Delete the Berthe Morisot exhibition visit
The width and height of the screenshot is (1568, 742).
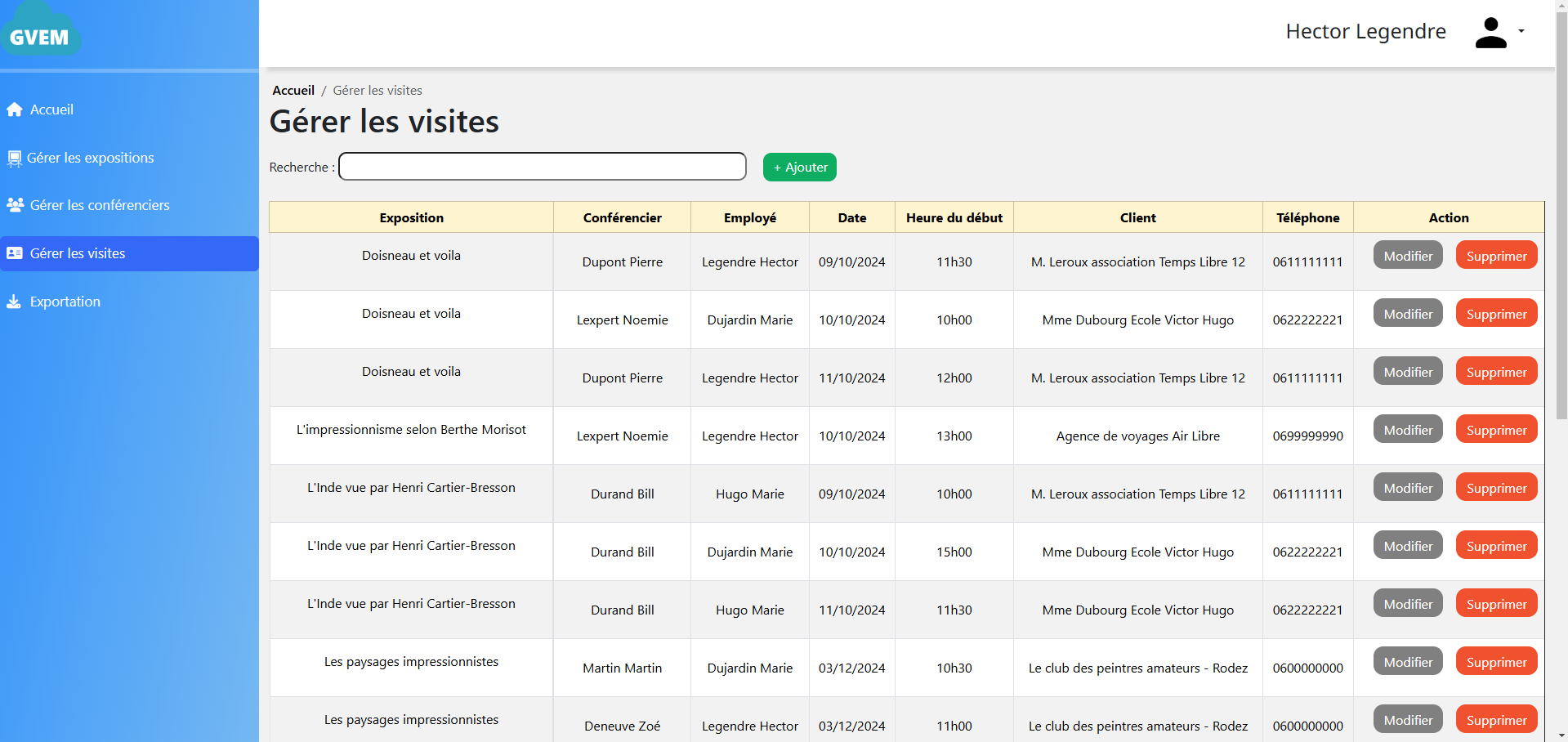coord(1495,429)
